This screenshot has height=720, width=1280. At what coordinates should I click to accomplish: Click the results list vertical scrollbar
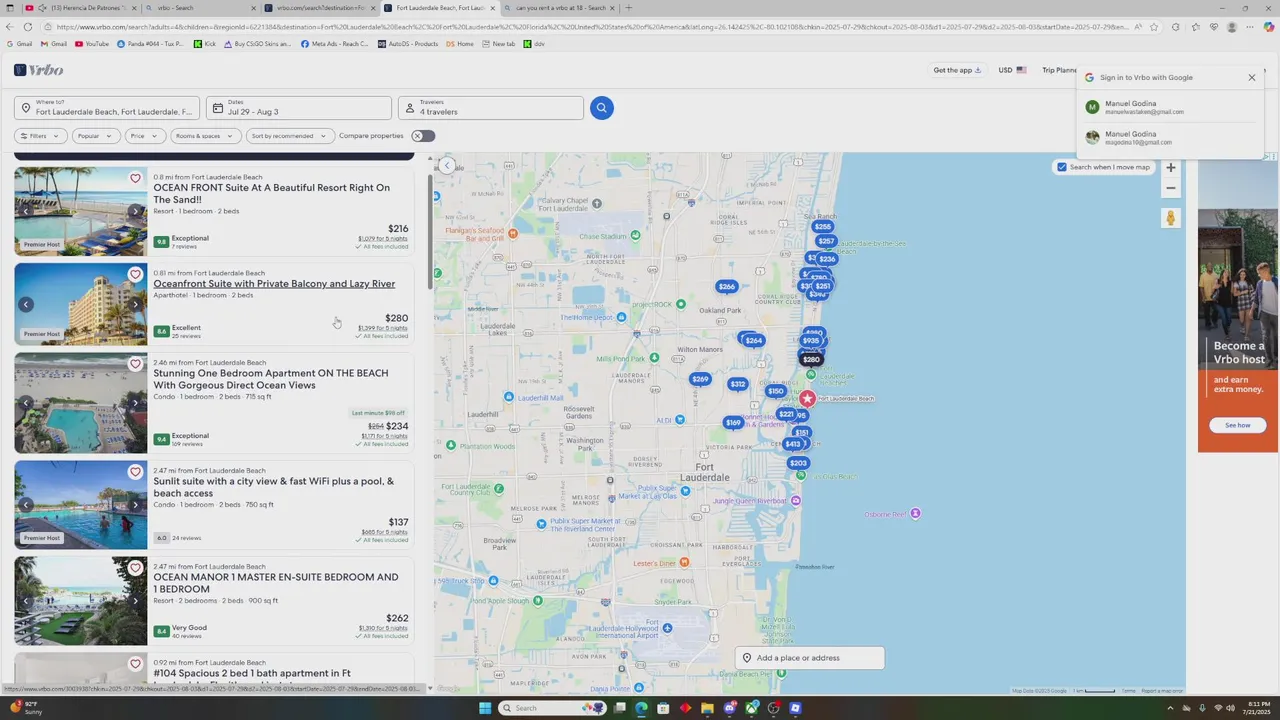coord(431,233)
